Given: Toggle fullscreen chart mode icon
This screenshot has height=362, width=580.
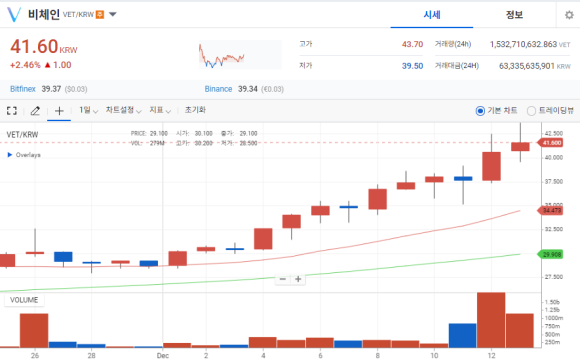Looking at the screenshot, I should [x=12, y=111].
